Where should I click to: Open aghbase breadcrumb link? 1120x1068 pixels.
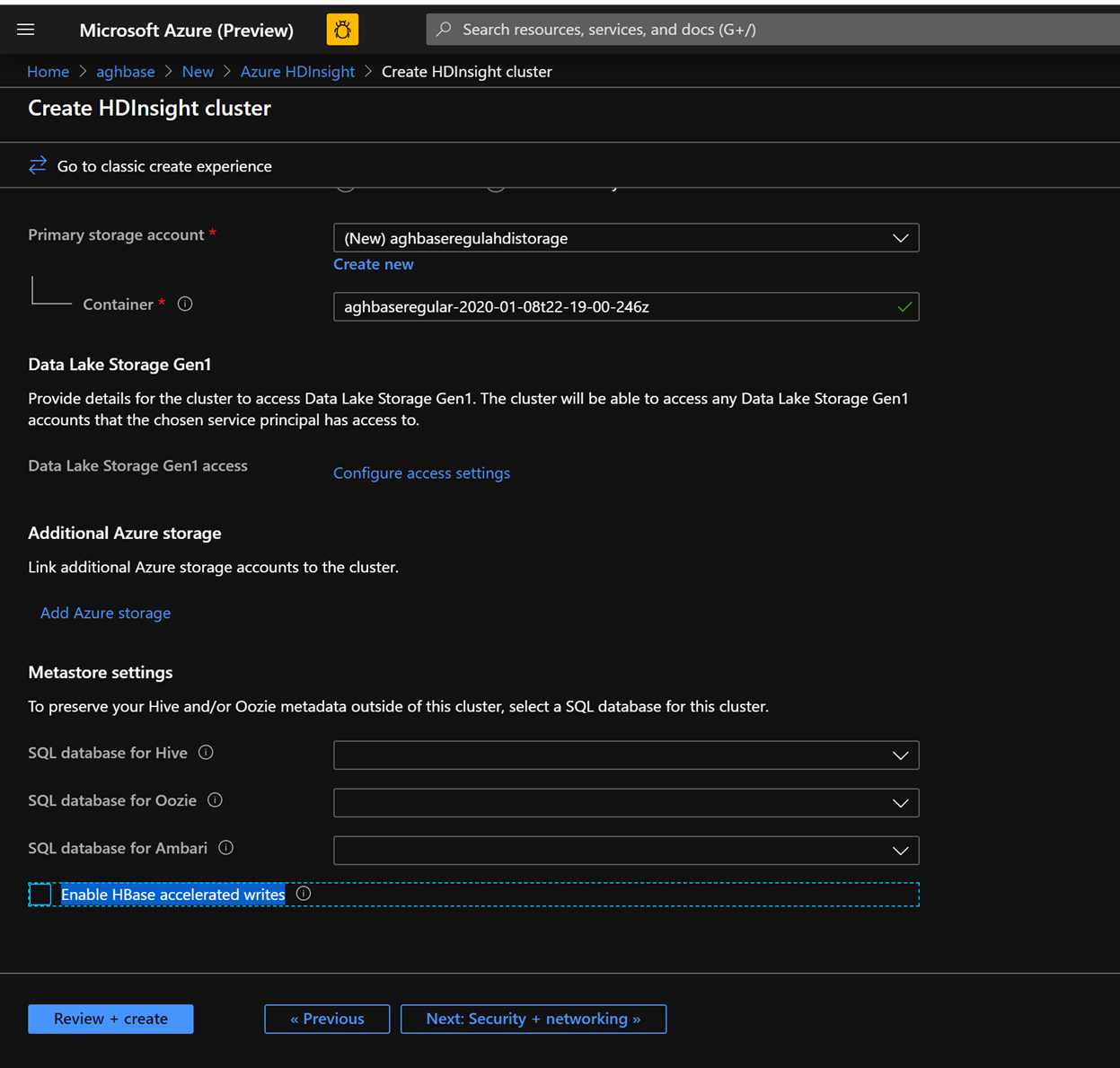(126, 71)
